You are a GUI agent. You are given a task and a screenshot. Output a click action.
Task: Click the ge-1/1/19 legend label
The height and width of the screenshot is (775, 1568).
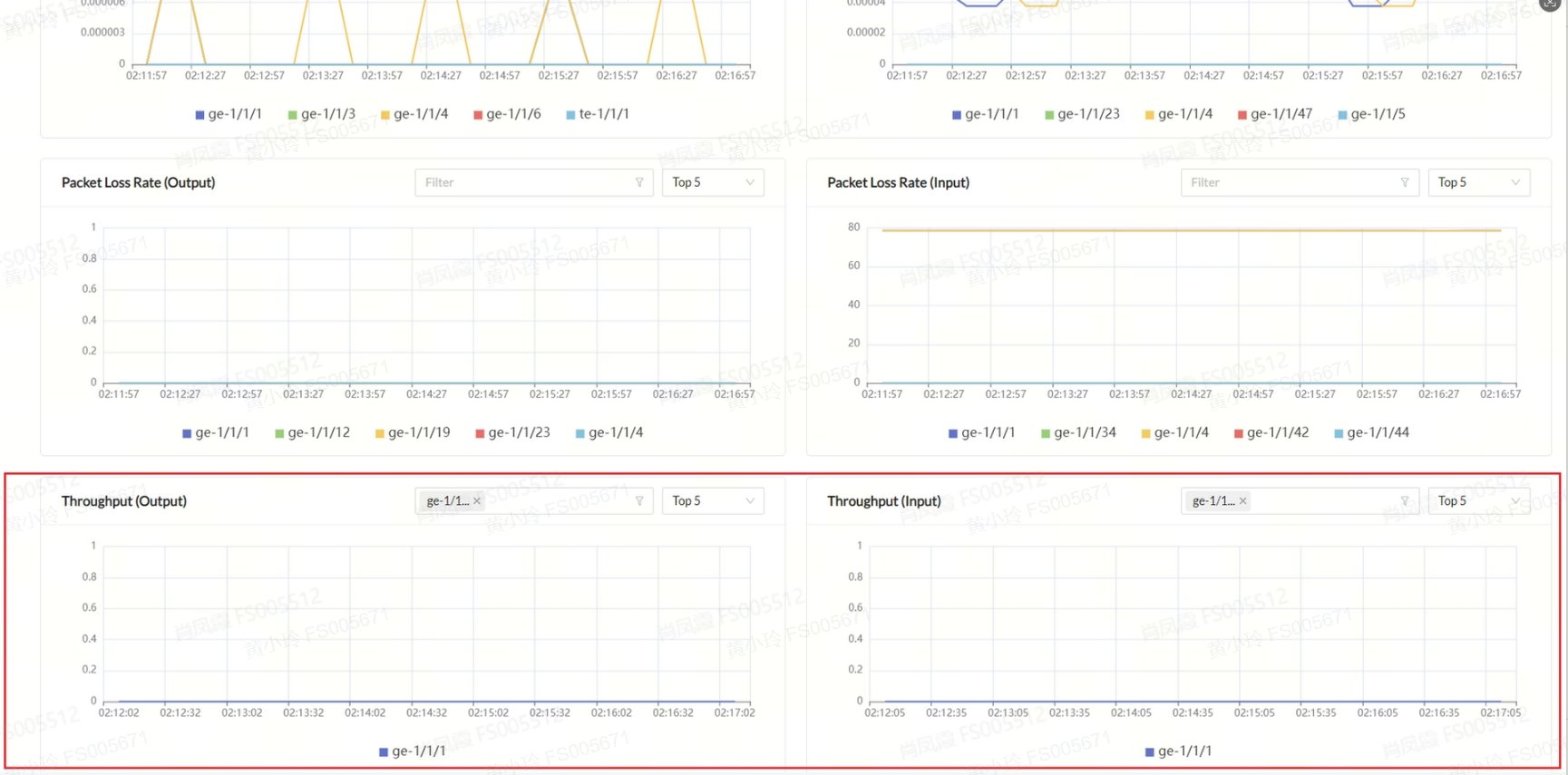click(419, 433)
